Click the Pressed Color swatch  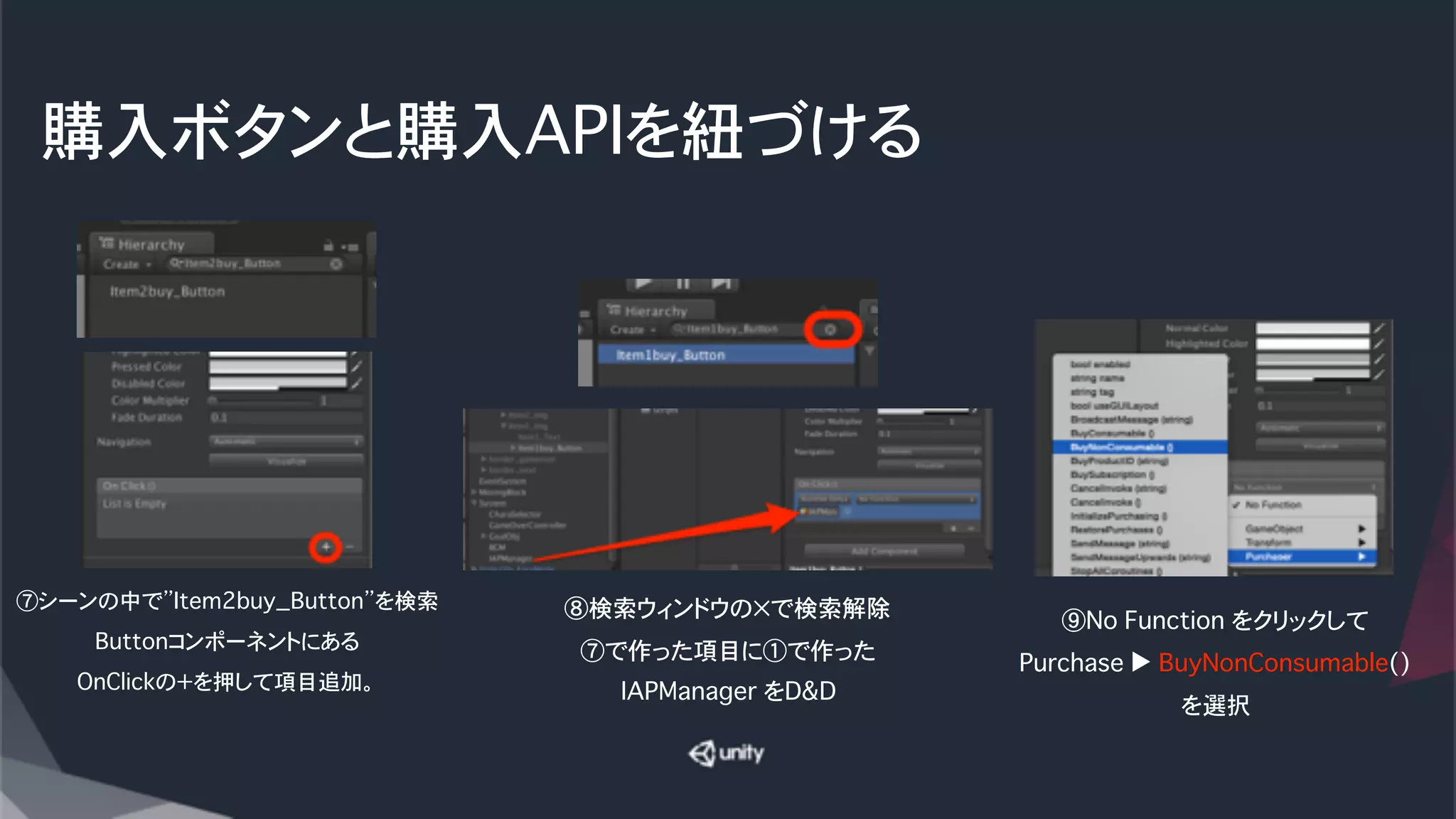pos(277,367)
